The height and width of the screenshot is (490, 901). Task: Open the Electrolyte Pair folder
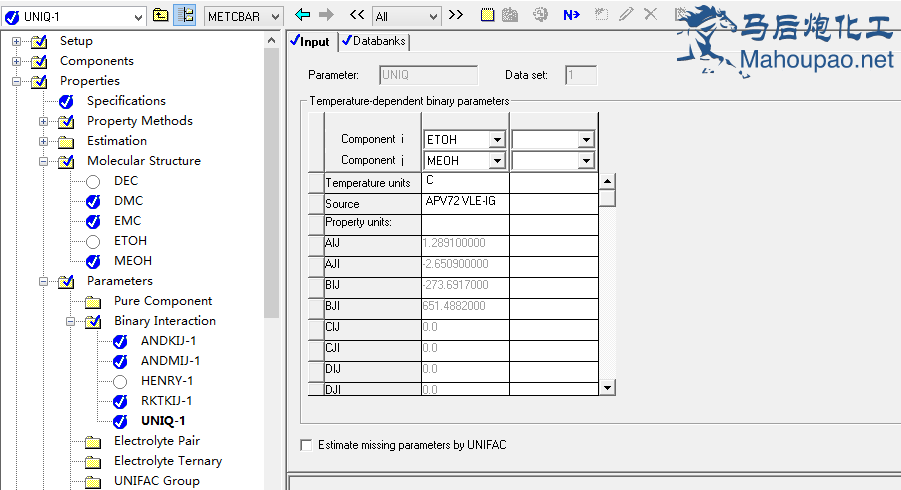click(x=156, y=441)
